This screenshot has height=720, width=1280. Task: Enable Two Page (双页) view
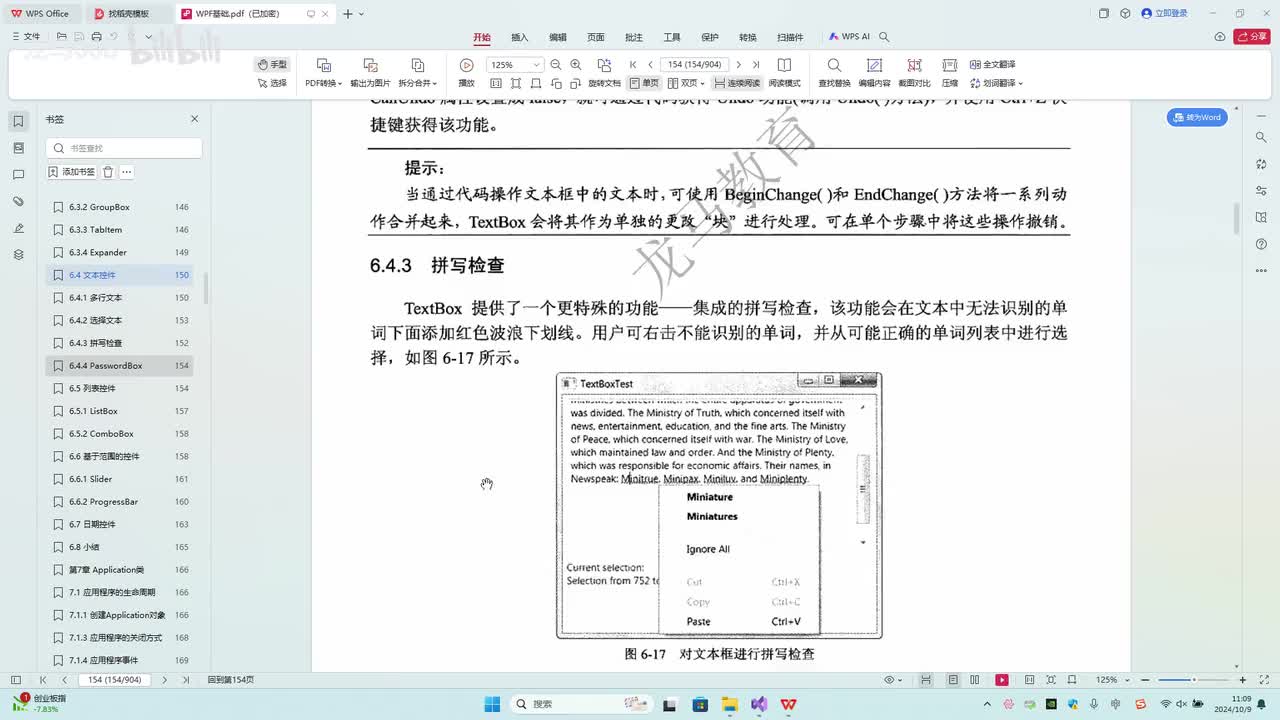(x=686, y=83)
